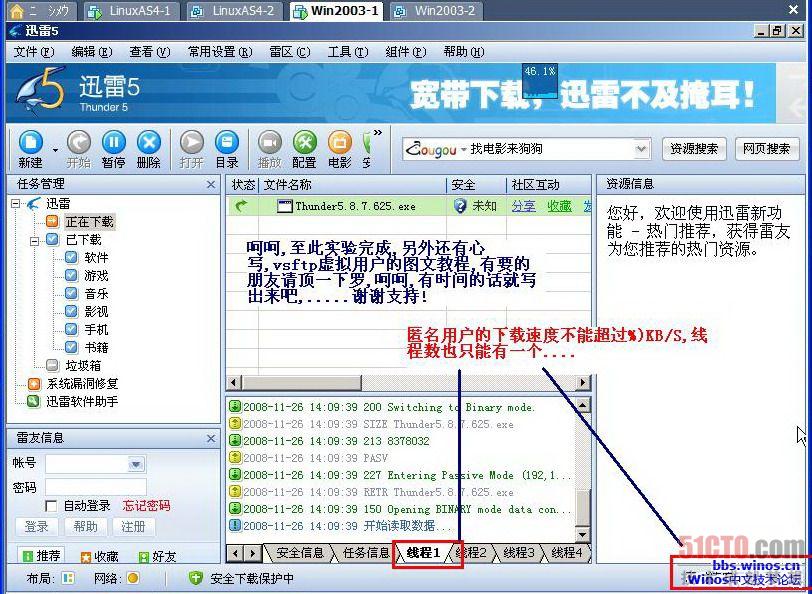Open the 配置 settings icon
This screenshot has height=594, width=812.
tap(304, 142)
